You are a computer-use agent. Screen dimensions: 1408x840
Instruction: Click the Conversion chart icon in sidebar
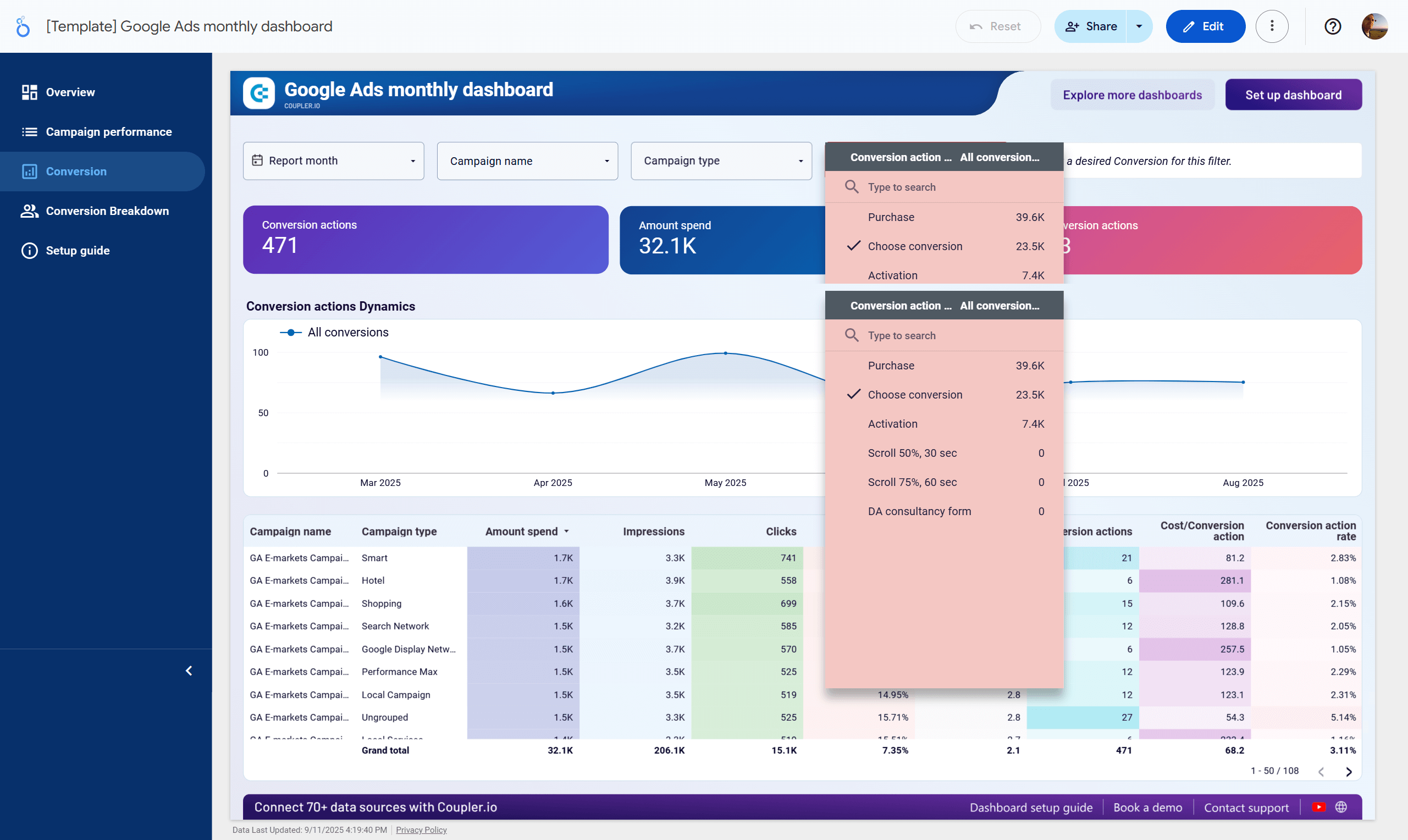click(x=30, y=172)
